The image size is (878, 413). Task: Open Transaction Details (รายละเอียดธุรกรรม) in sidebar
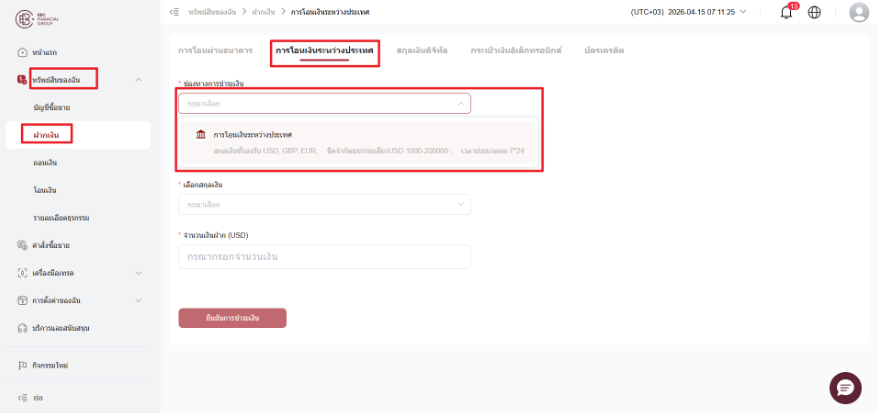62,217
